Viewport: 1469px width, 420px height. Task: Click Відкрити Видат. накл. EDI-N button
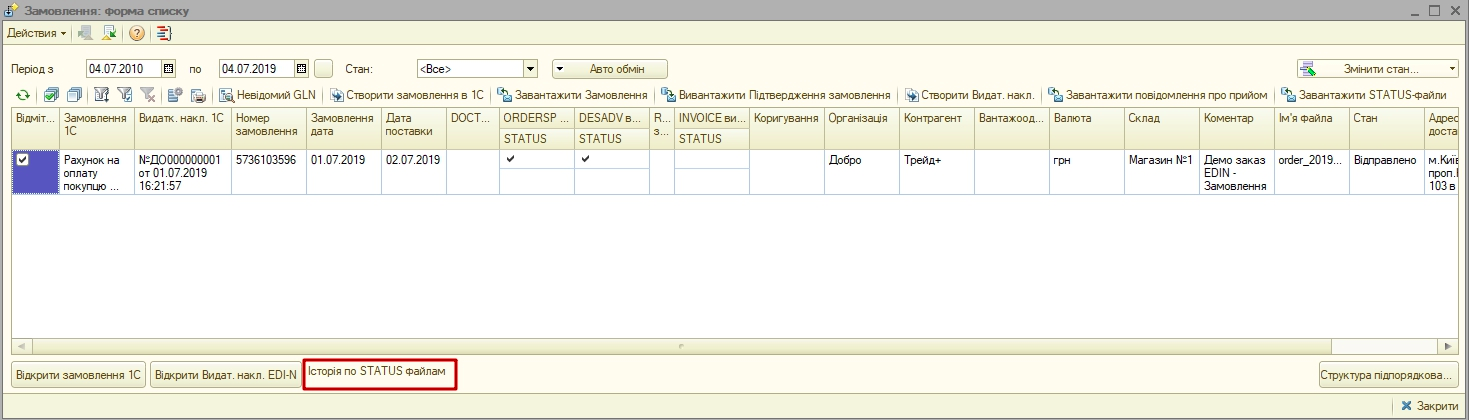coord(226,375)
